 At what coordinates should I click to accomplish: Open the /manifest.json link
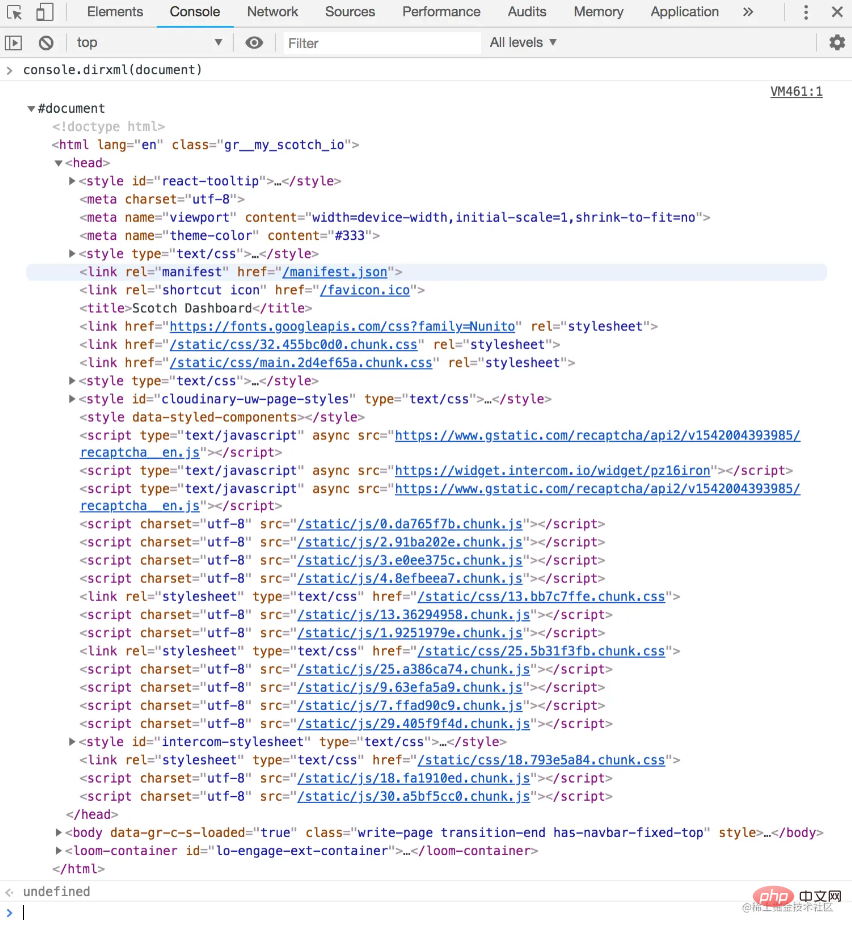[335, 272]
